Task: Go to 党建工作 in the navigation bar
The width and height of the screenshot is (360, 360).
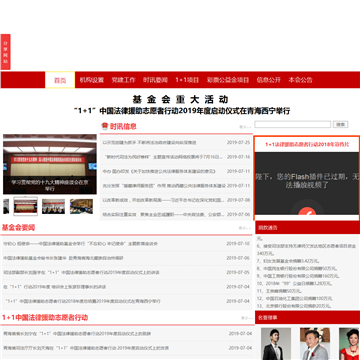Action: 123,80
